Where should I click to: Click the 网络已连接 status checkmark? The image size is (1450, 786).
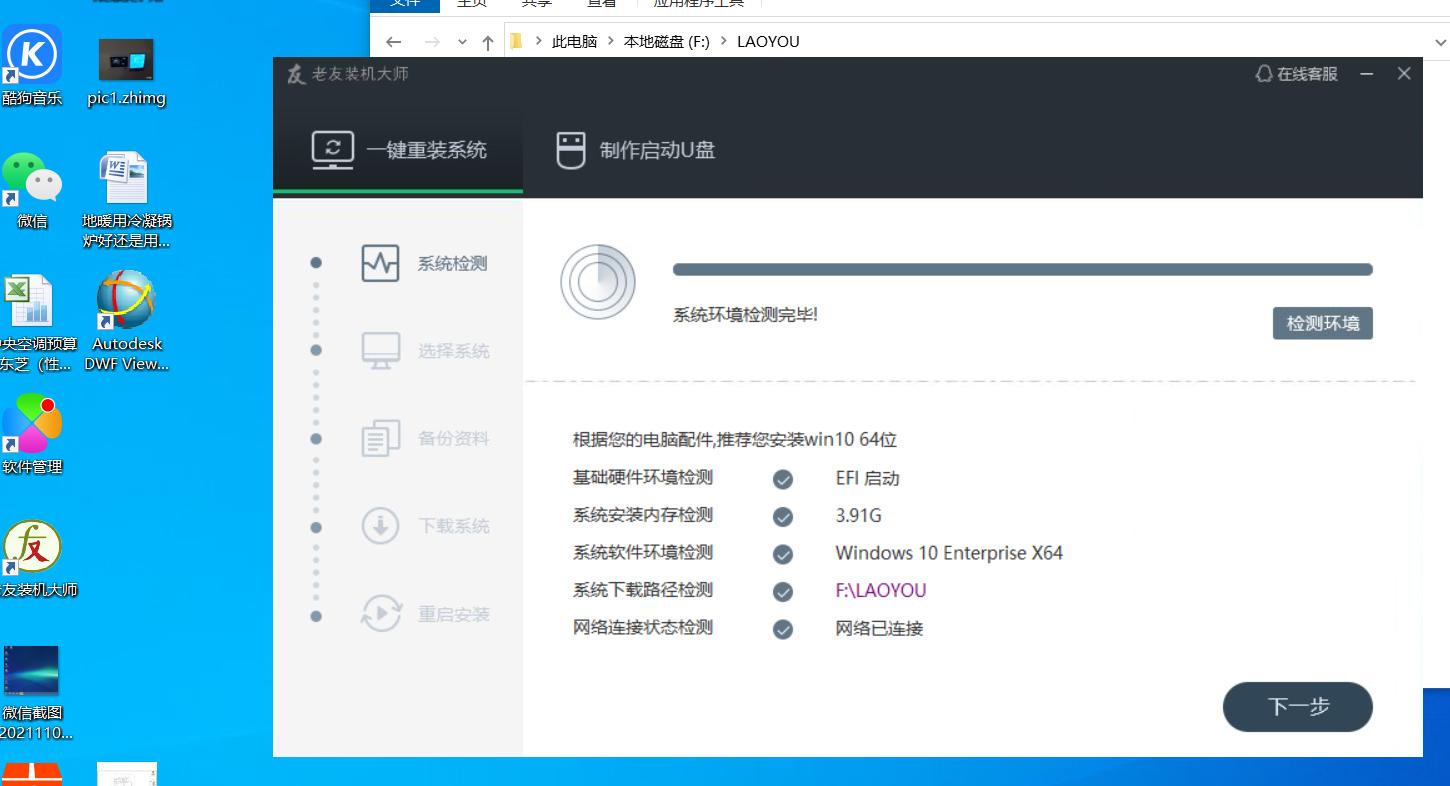(783, 629)
